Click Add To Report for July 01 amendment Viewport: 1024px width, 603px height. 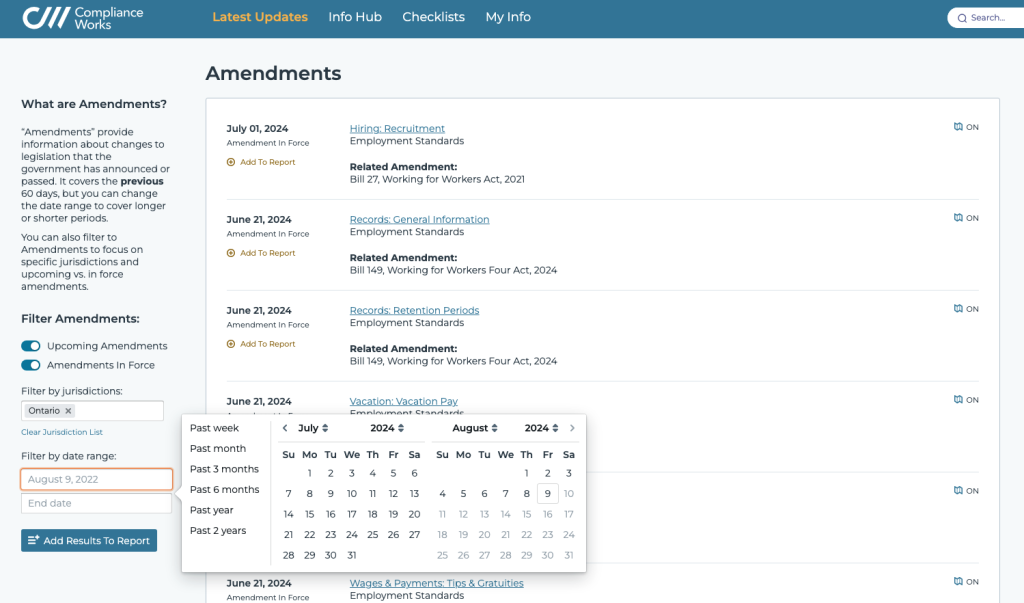[x=261, y=162]
